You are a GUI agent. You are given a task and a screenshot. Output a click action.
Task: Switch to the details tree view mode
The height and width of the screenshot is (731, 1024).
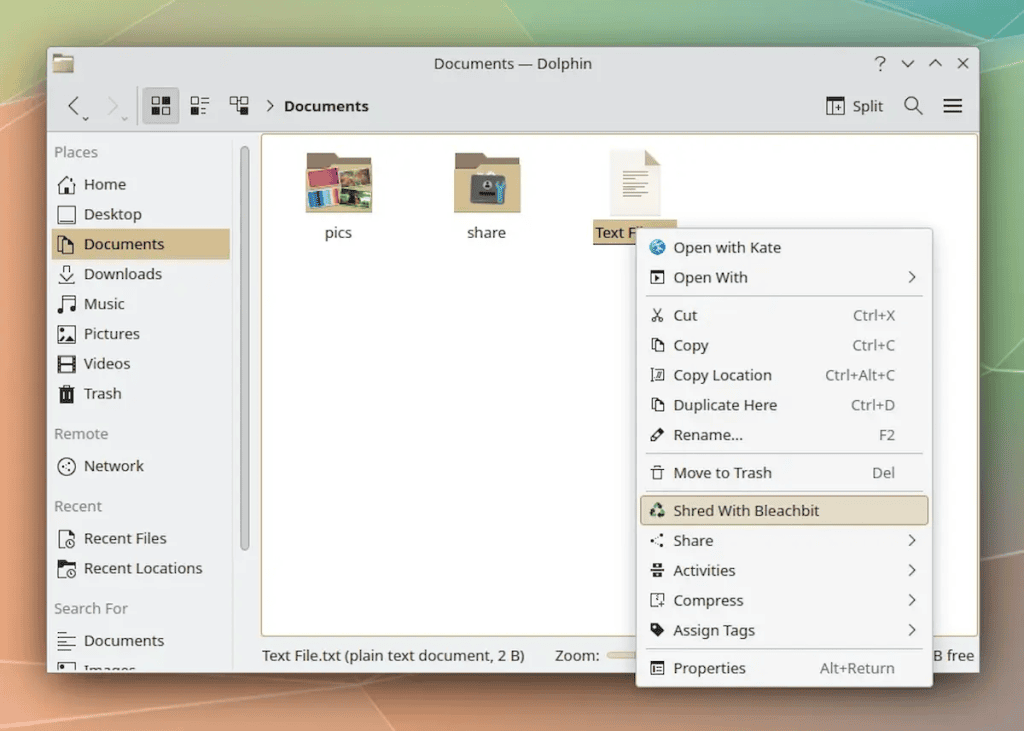click(x=238, y=105)
